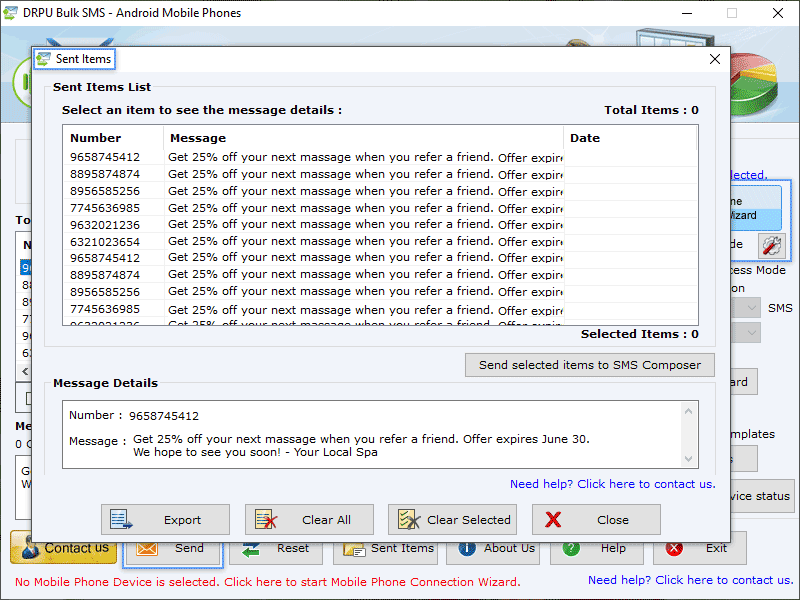Open the dropdown next to SMS label
Image resolution: width=800 pixels, height=600 pixels.
(x=750, y=307)
